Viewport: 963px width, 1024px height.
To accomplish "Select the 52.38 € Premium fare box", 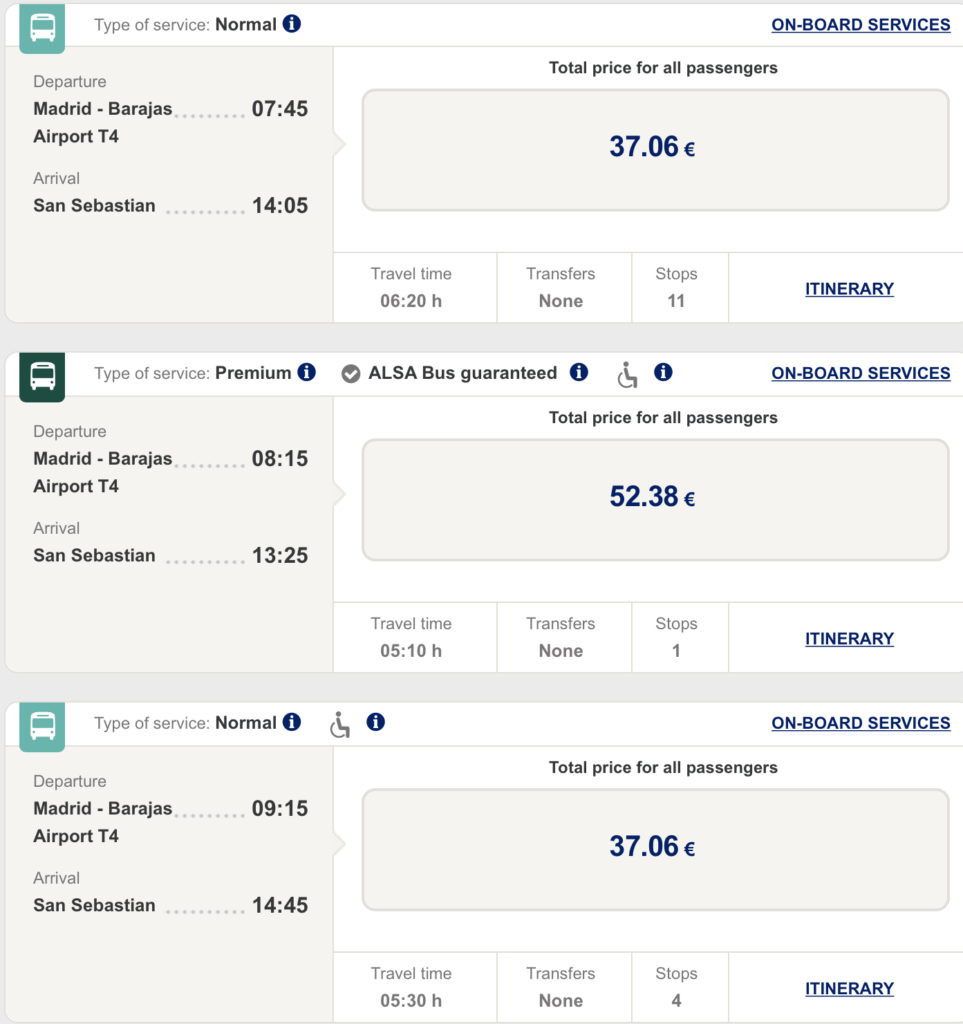I will pos(655,500).
